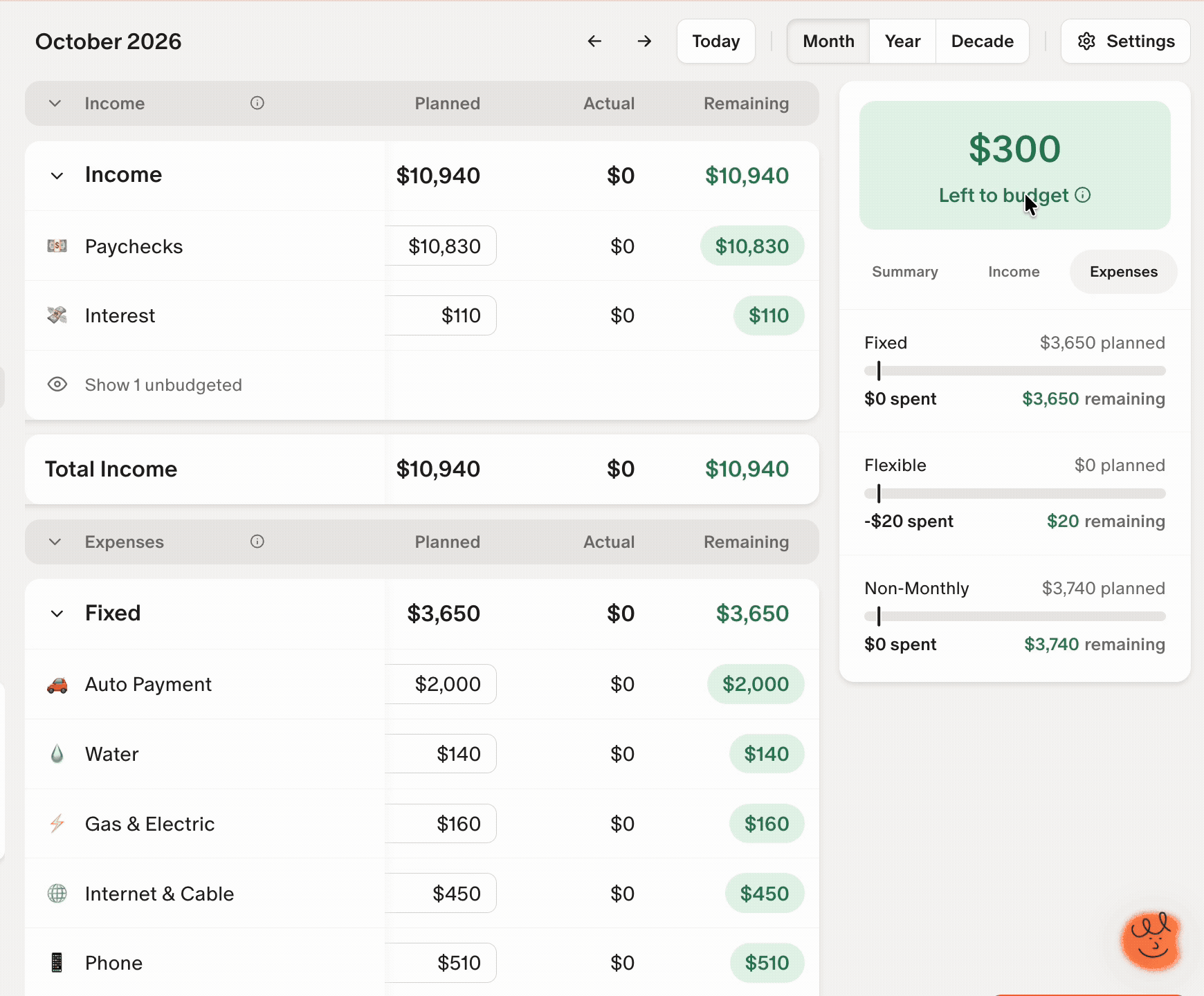Switch to Decade view

(x=982, y=41)
